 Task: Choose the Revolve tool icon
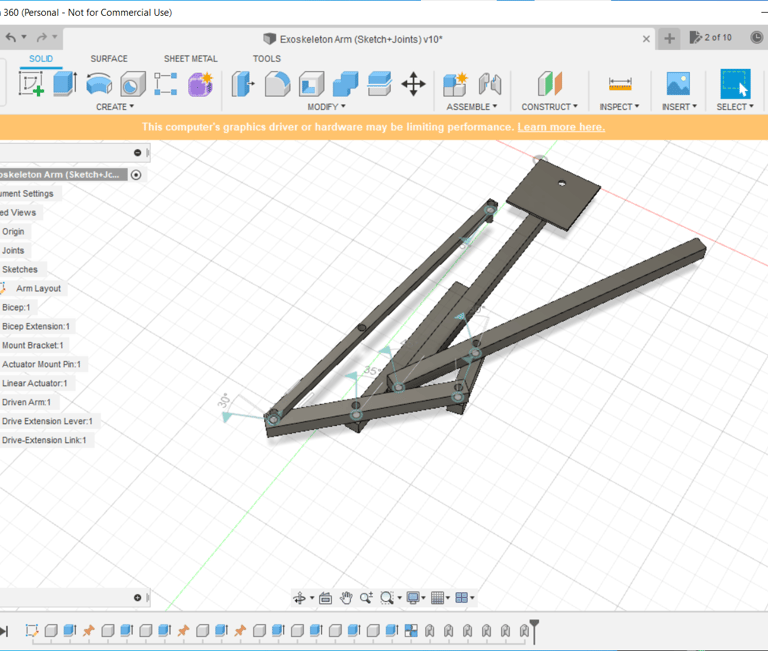[99, 84]
